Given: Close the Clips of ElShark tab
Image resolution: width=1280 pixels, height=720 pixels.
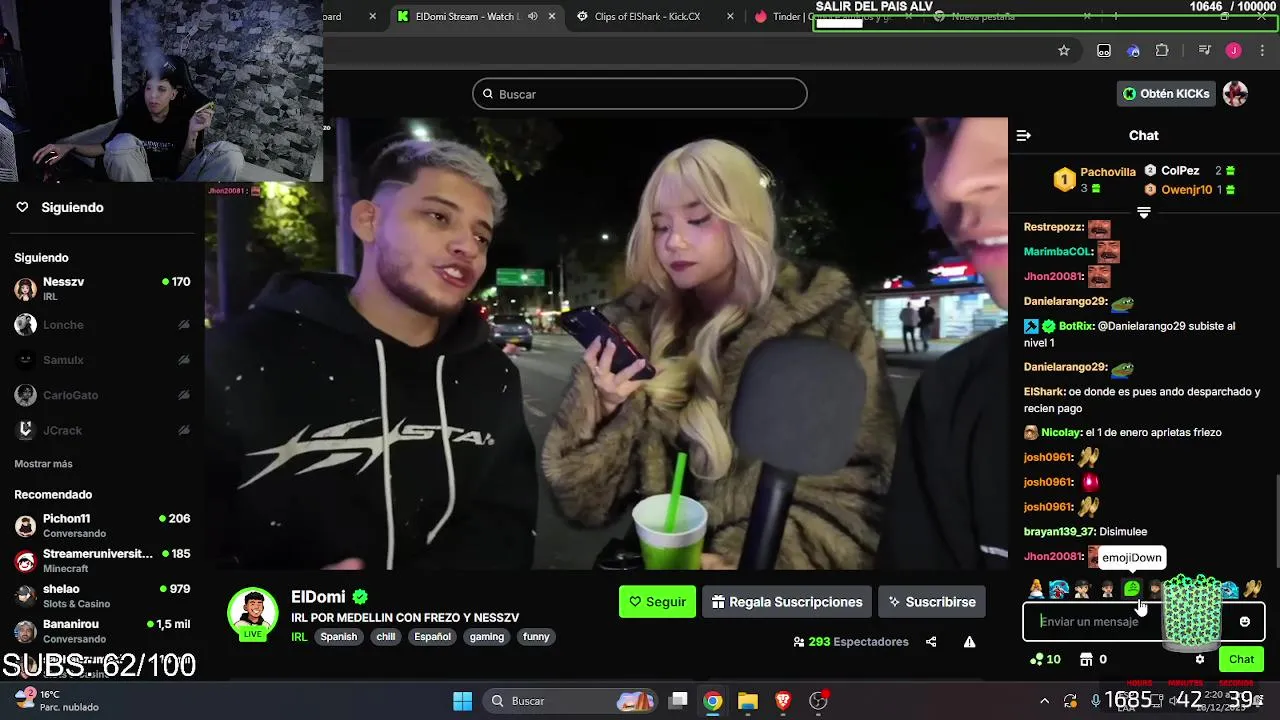Looking at the screenshot, I should point(730,17).
